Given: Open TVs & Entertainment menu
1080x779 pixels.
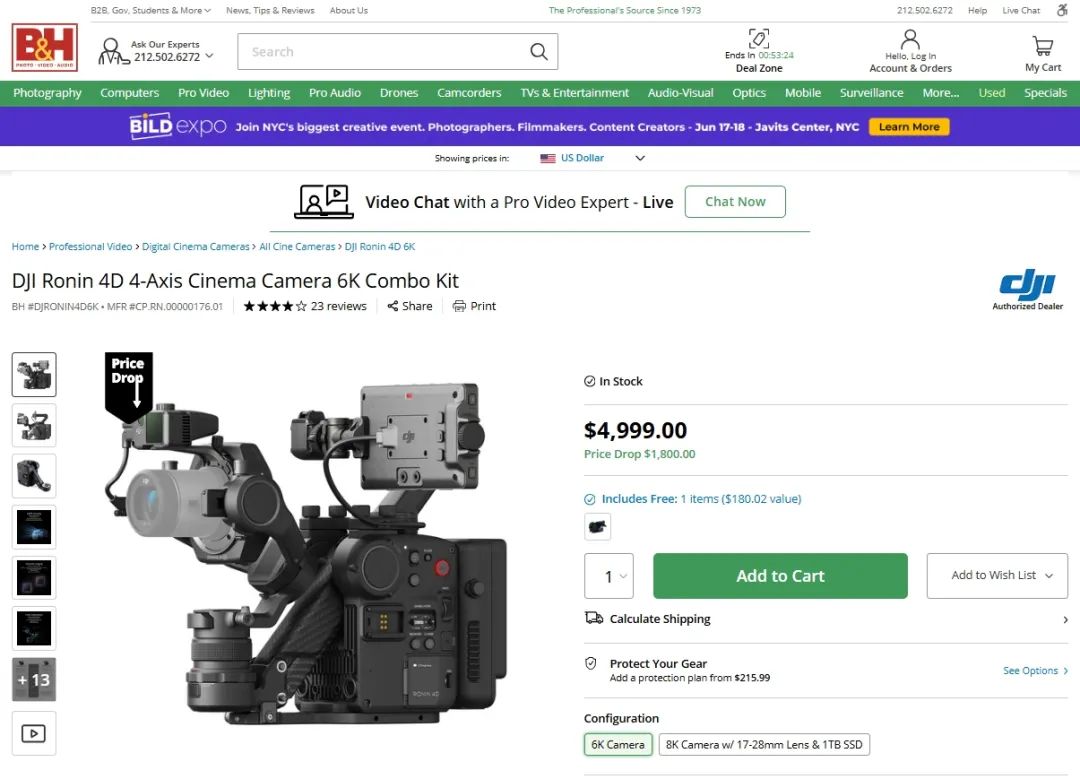Looking at the screenshot, I should [574, 93].
